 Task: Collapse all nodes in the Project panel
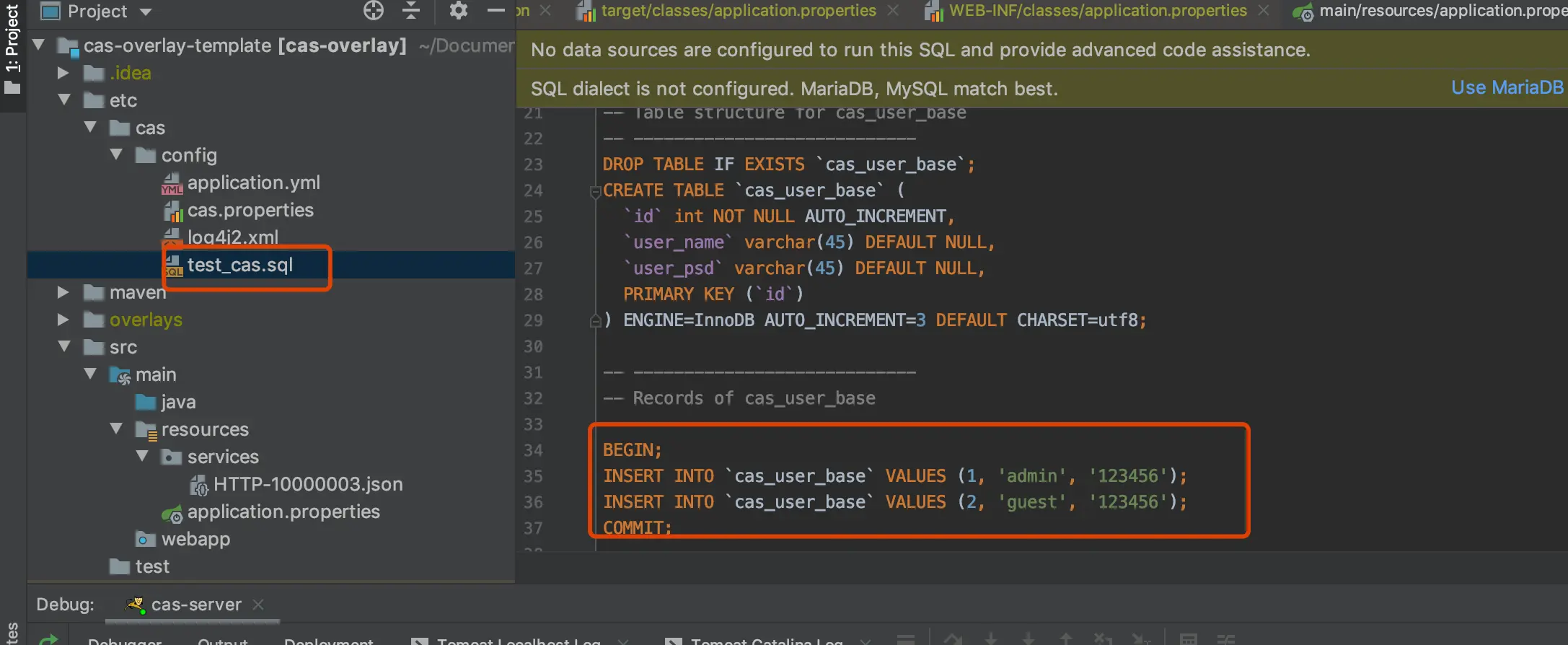click(x=411, y=10)
